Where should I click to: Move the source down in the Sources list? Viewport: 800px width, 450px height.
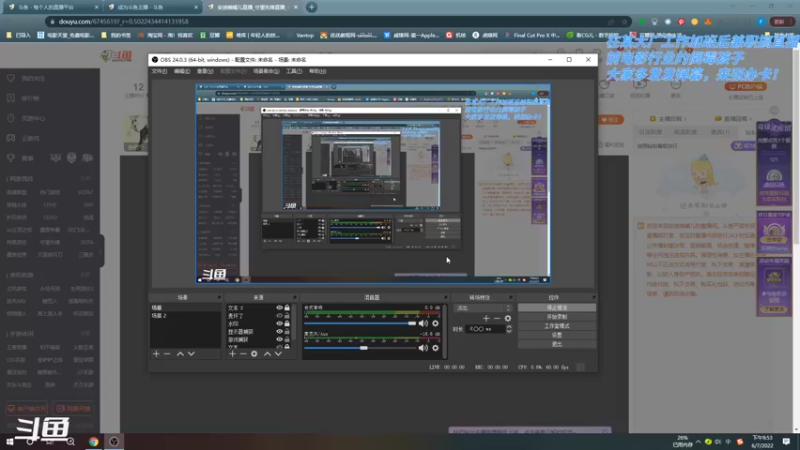click(278, 354)
